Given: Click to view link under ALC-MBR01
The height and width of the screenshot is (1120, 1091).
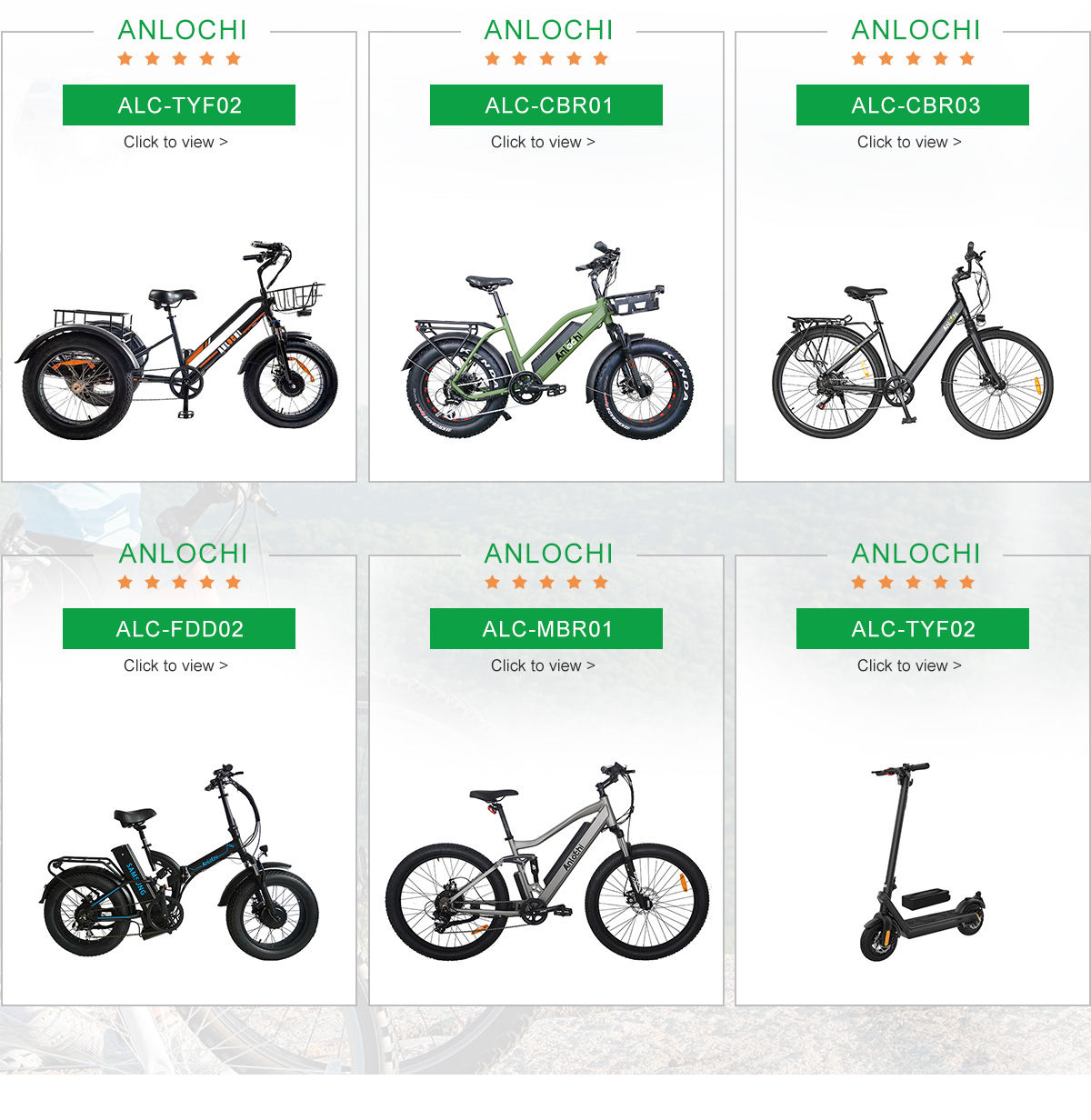Looking at the screenshot, I should [x=543, y=665].
